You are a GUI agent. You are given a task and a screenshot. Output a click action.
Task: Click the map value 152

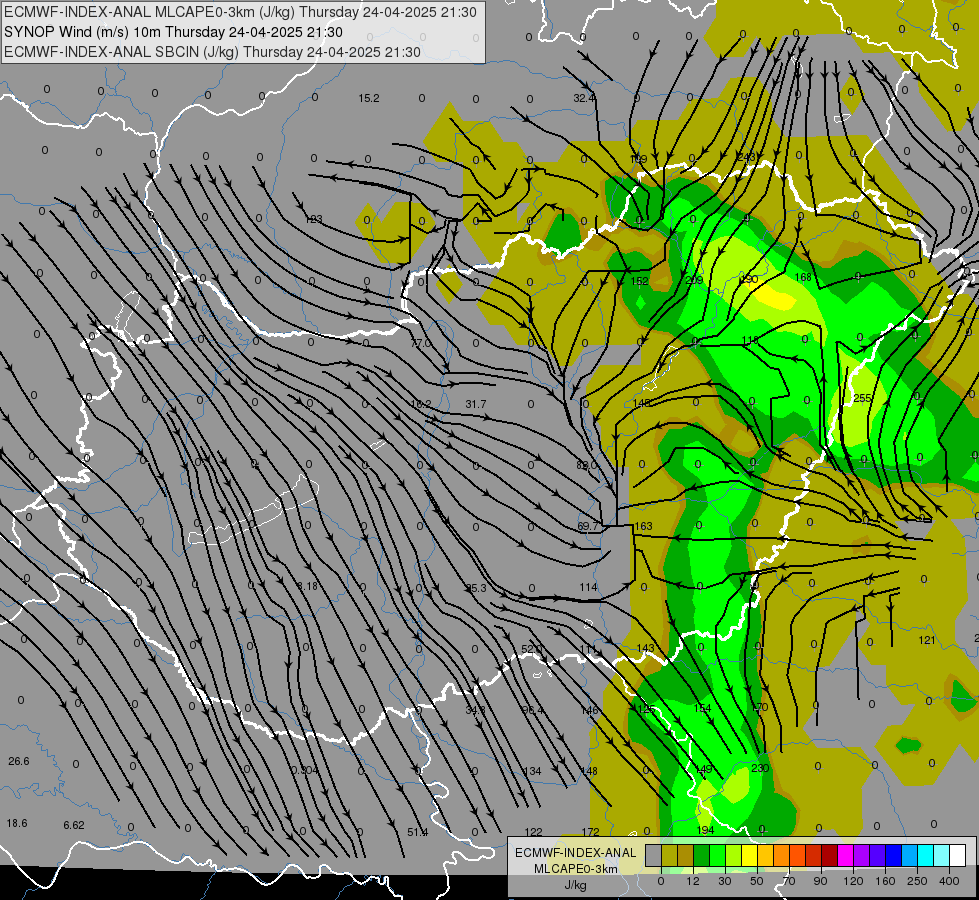pos(639,281)
